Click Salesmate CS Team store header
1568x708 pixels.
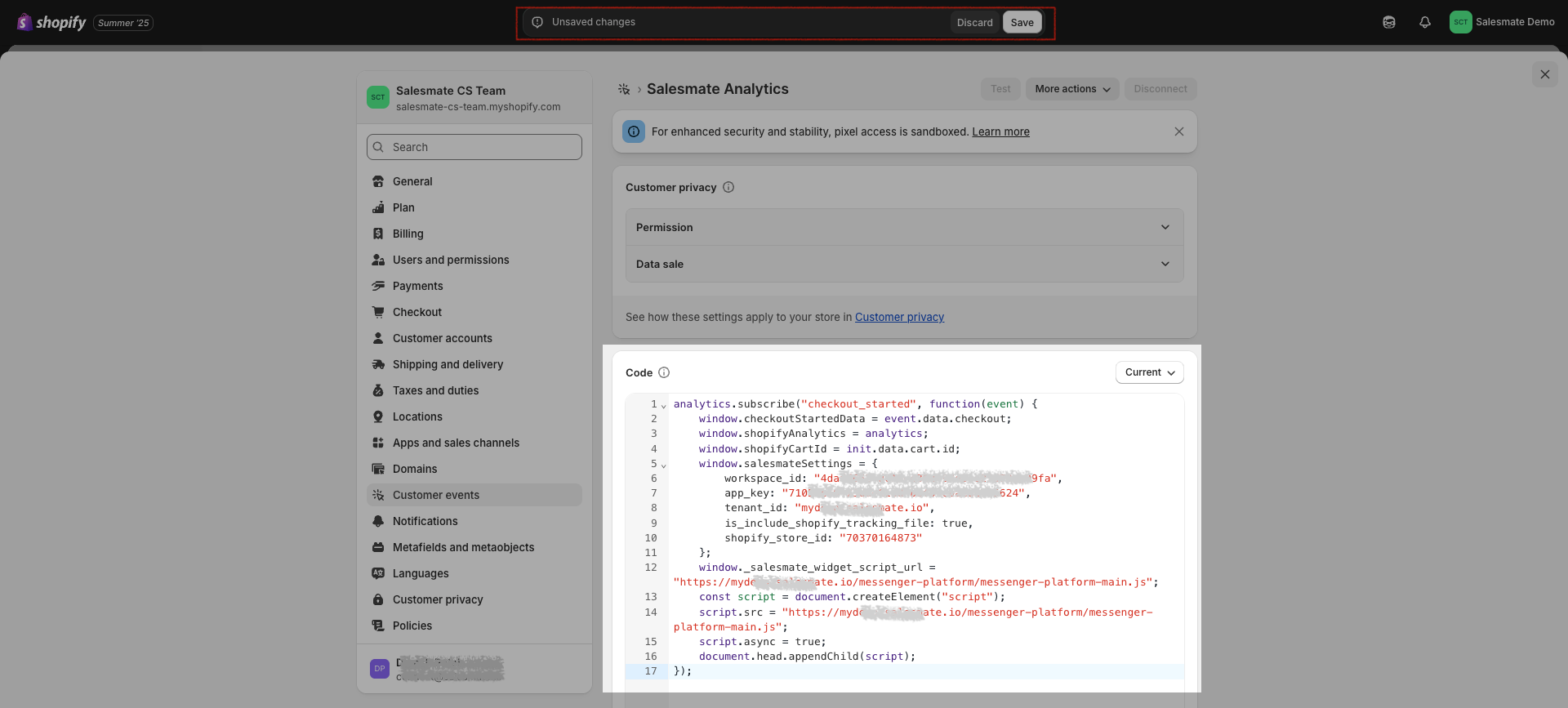(474, 98)
